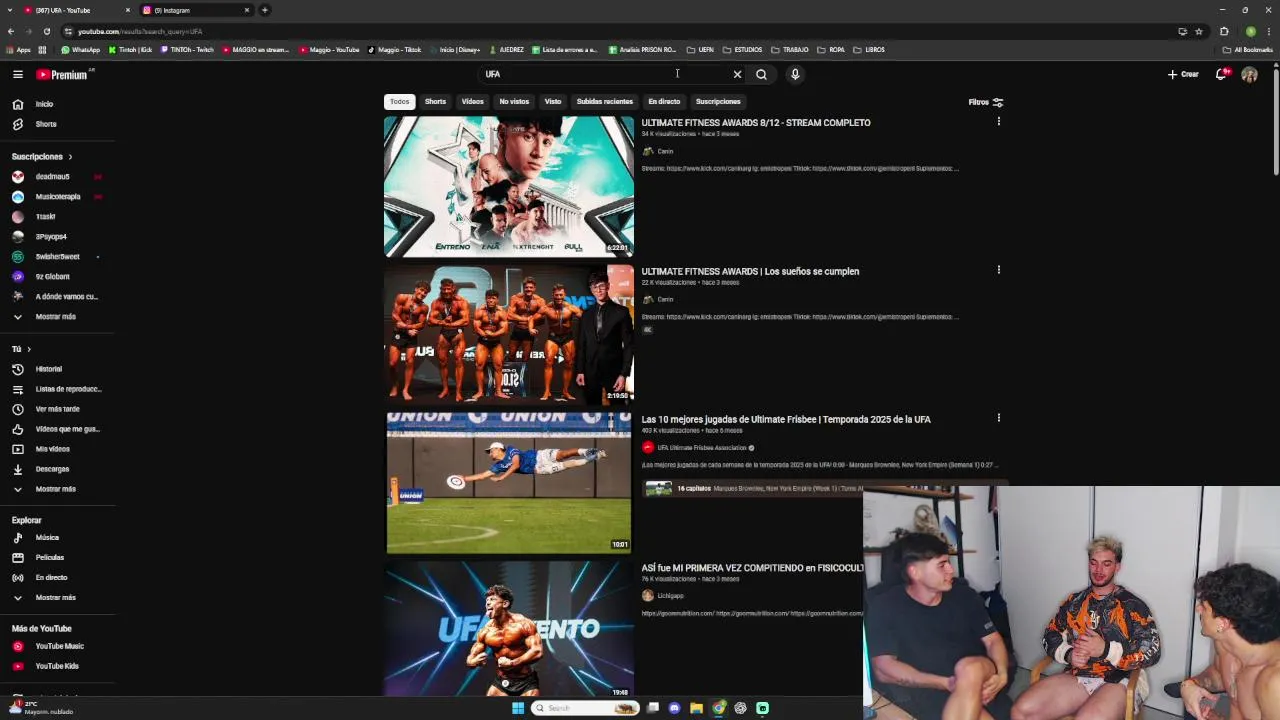Bookmark this page with star icon
Viewport: 1280px width, 720px height.
click(1199, 31)
